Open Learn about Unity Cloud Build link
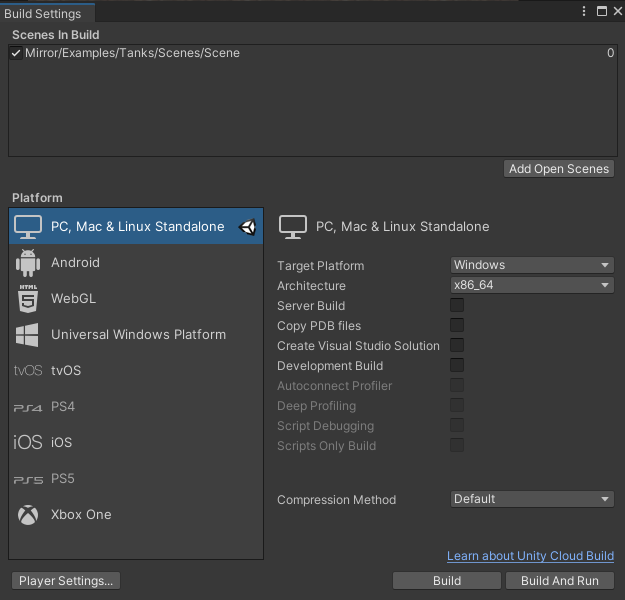This screenshot has height=600, width=625. click(x=530, y=556)
